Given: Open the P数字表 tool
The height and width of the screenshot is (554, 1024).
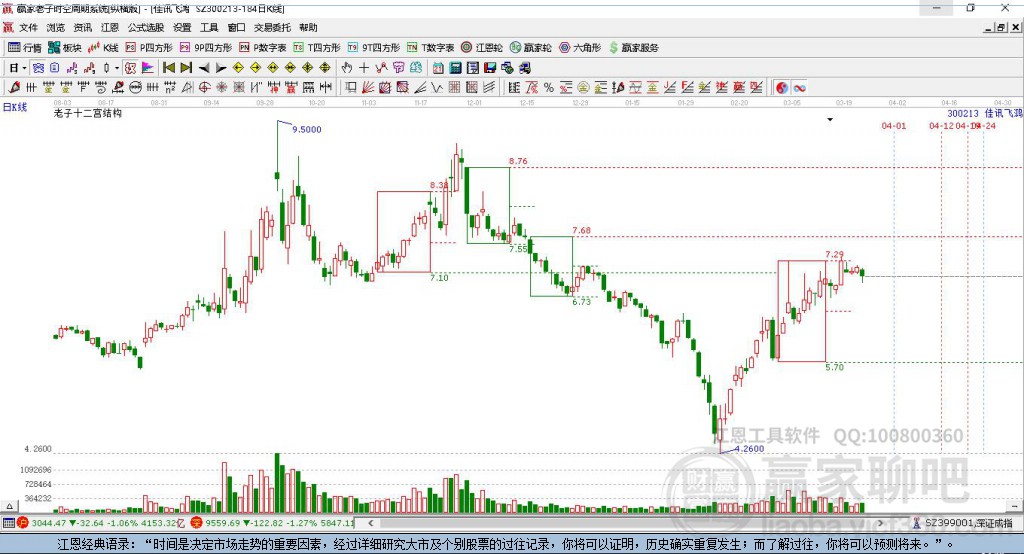Looking at the screenshot, I should [x=263, y=48].
